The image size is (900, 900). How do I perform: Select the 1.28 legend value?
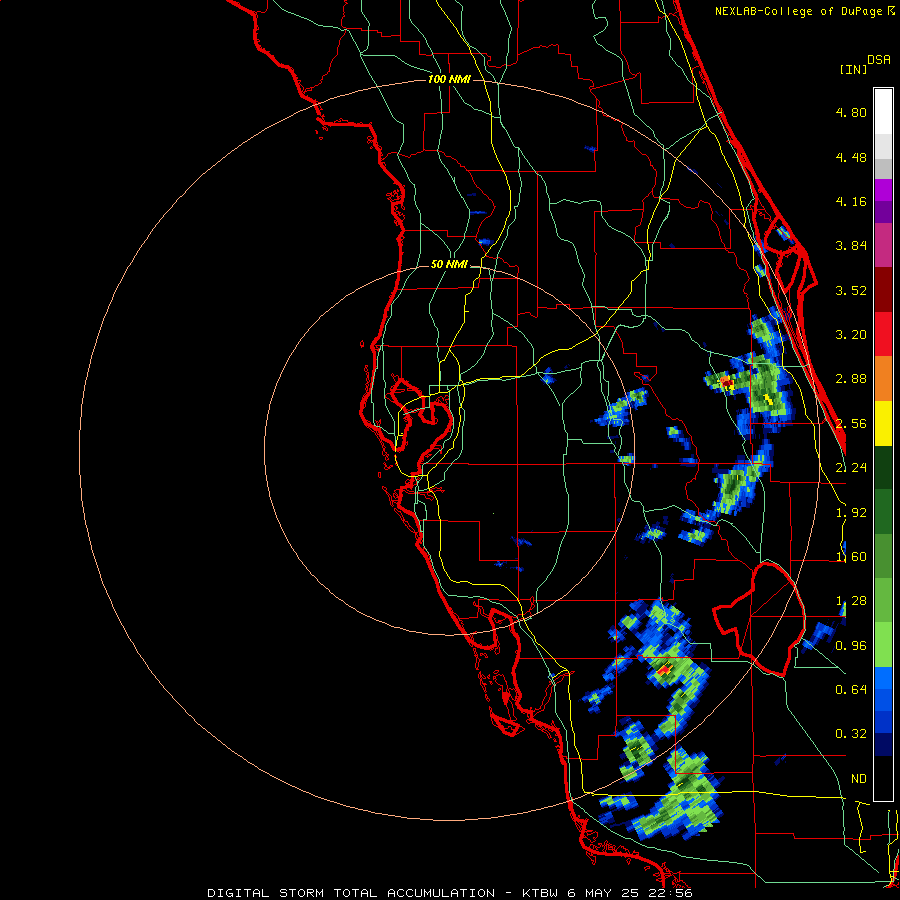point(851,601)
